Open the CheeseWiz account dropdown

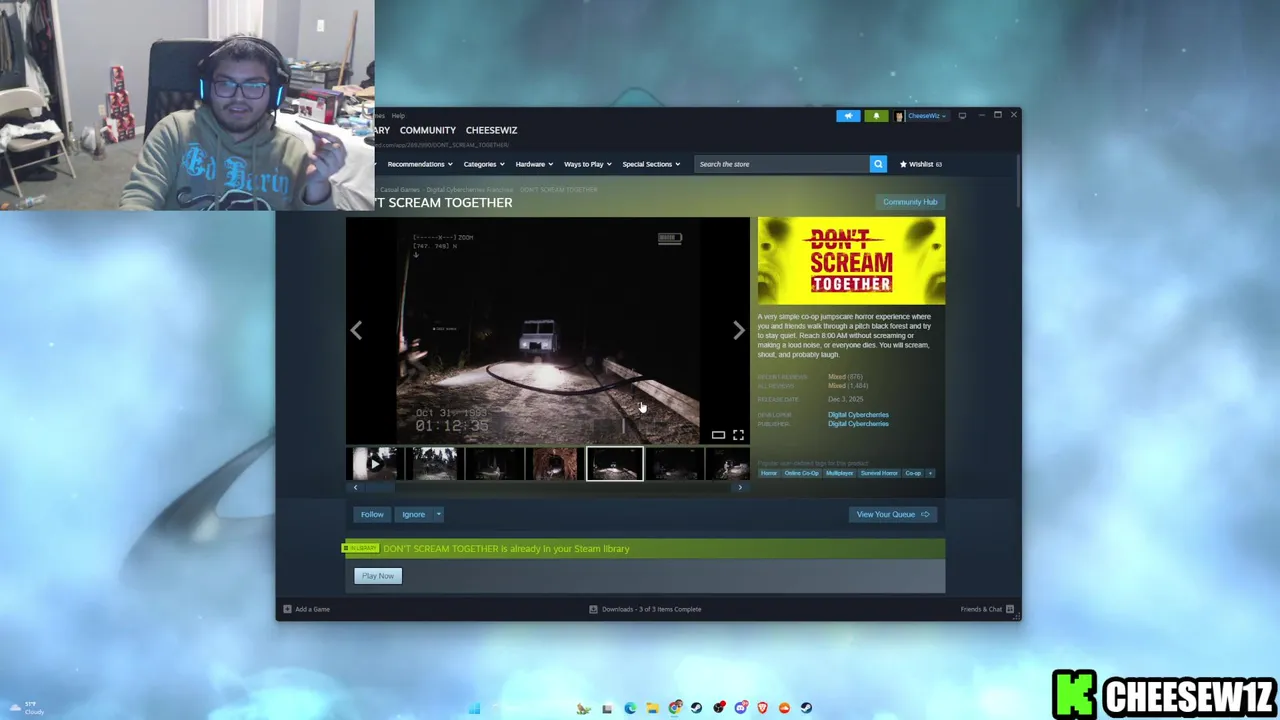tap(921, 116)
